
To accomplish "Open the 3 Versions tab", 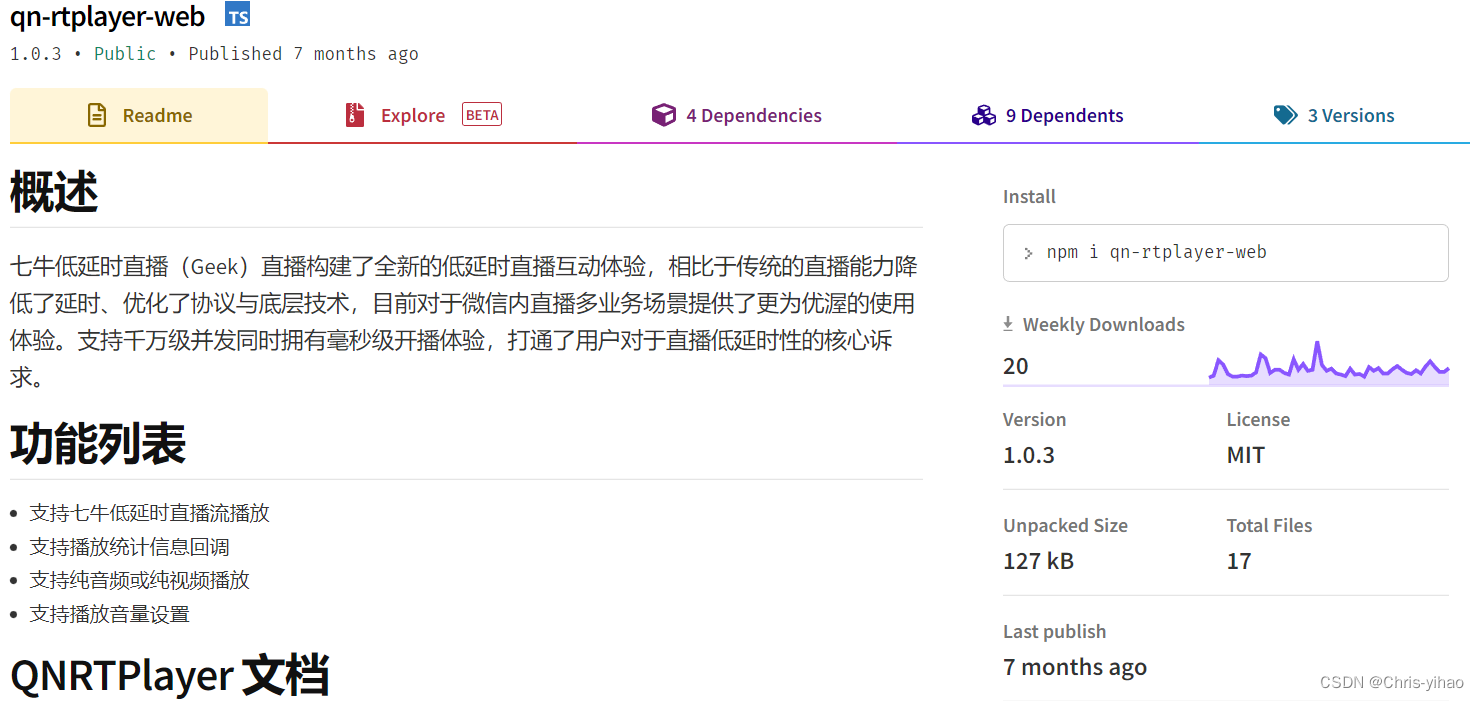I will tap(1334, 115).
